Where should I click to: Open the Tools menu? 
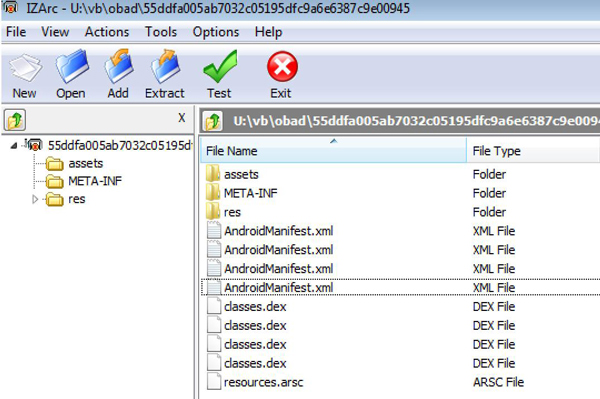click(x=161, y=32)
